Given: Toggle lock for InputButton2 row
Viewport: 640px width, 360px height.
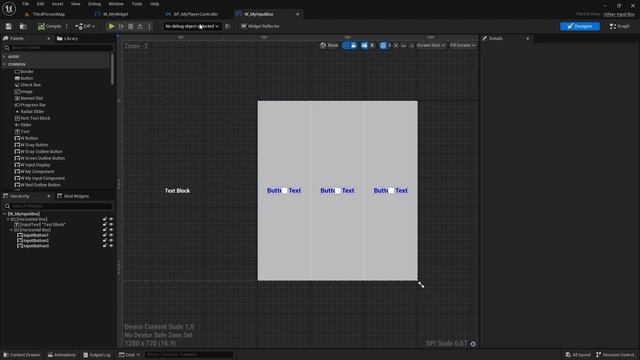Looking at the screenshot, I should (105, 240).
